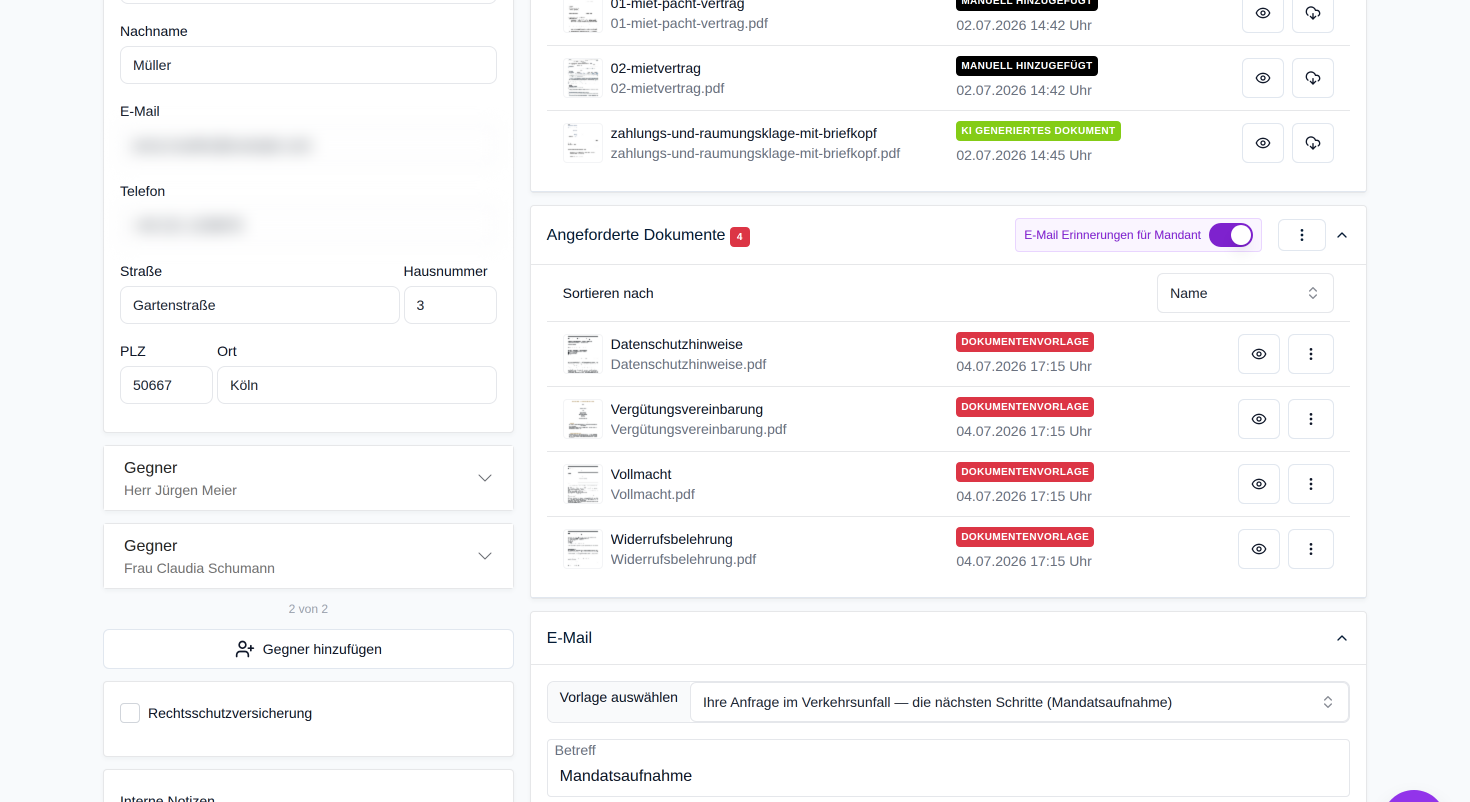Click the E-Mail section heading
This screenshot has width=1470, height=802.
pyautogui.click(x=570, y=638)
